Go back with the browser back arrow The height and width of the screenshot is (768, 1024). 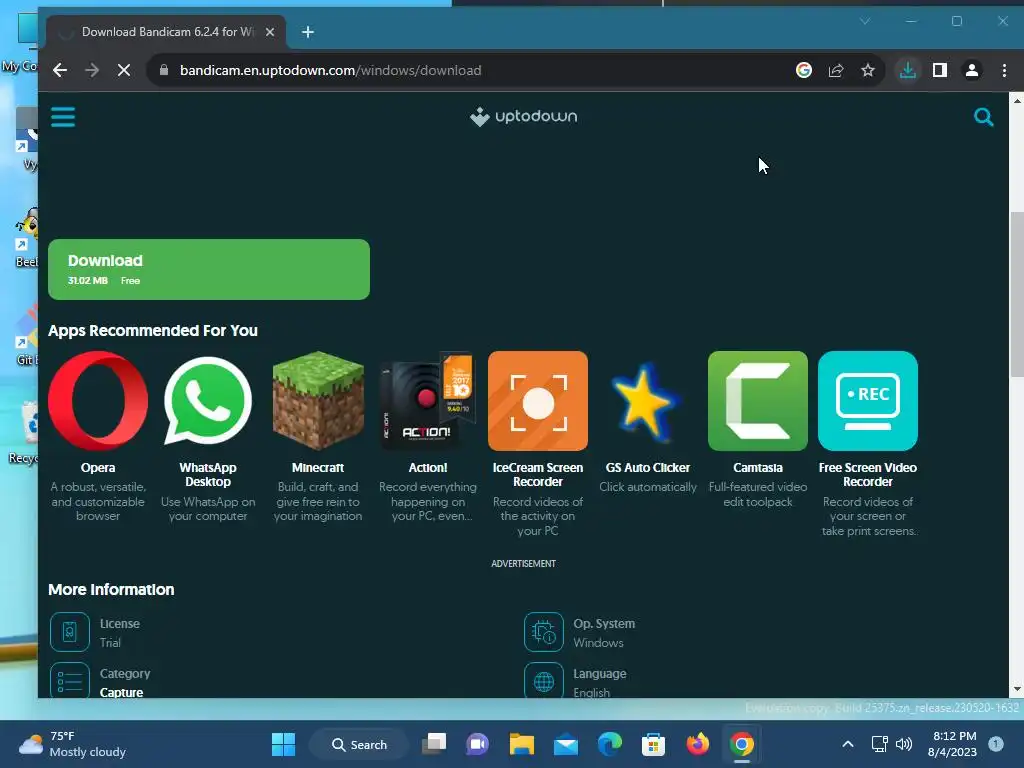point(59,70)
